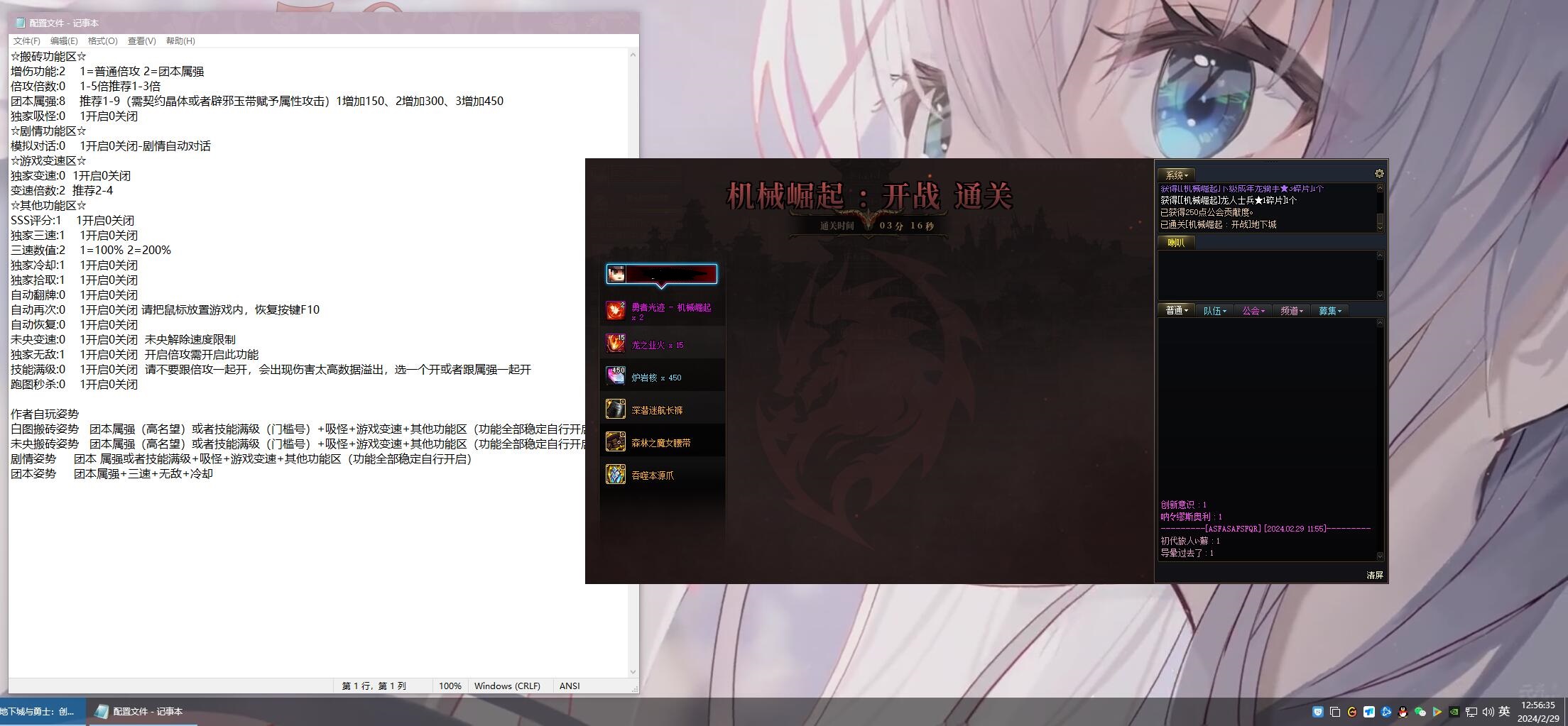Click the 增伤功能:2 line in Notepad

tap(107, 72)
